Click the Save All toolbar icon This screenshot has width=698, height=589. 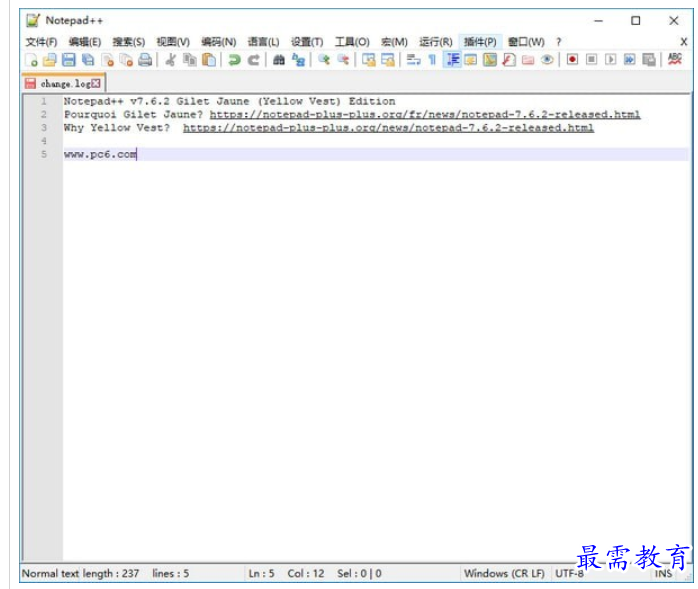88,60
